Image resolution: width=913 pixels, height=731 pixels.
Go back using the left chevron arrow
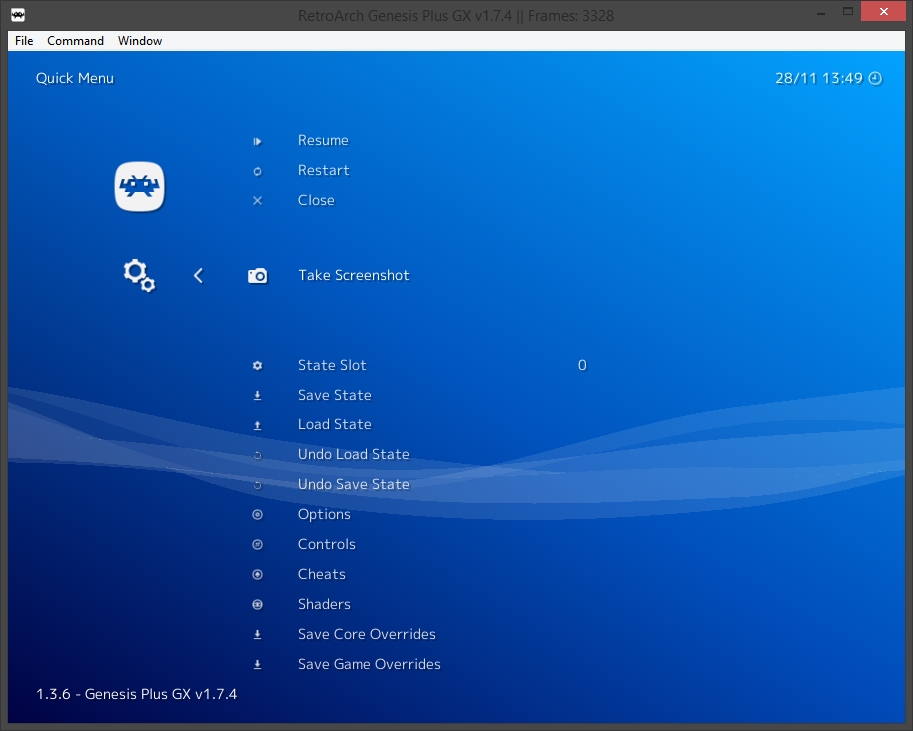click(198, 276)
